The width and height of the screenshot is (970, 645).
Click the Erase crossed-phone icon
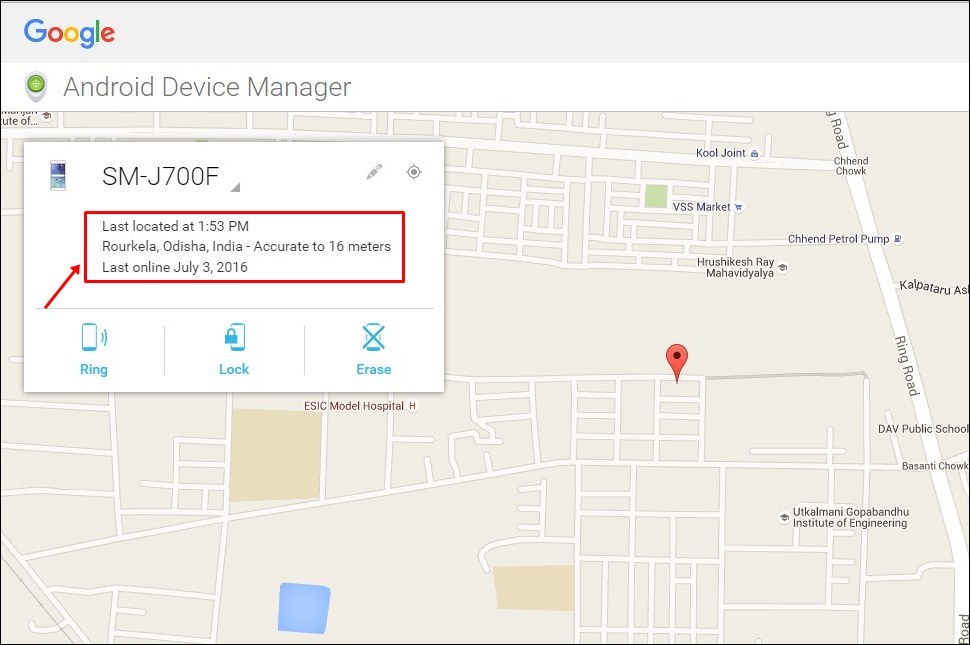coord(374,337)
